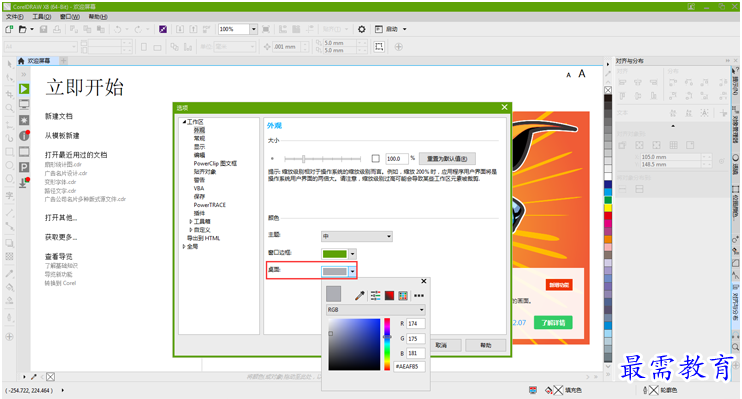Image resolution: width=742 pixels, height=399 pixels.
Task: Click the plus new-tab button beside Welcome tab
Action: pyautogui.click(x=63, y=61)
